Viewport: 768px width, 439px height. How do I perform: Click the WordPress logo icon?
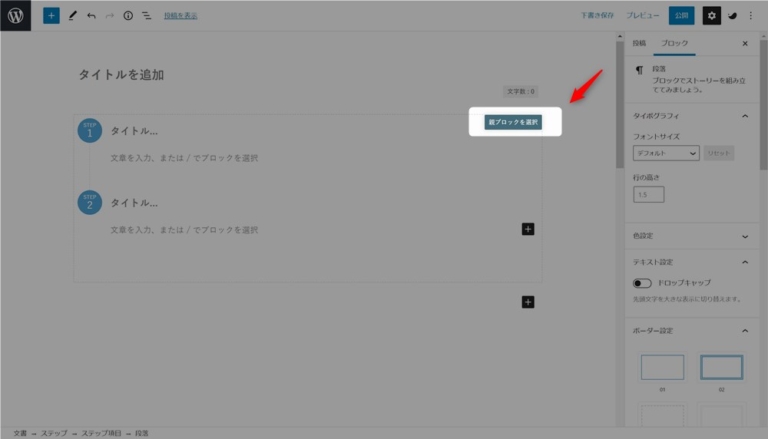coord(16,16)
